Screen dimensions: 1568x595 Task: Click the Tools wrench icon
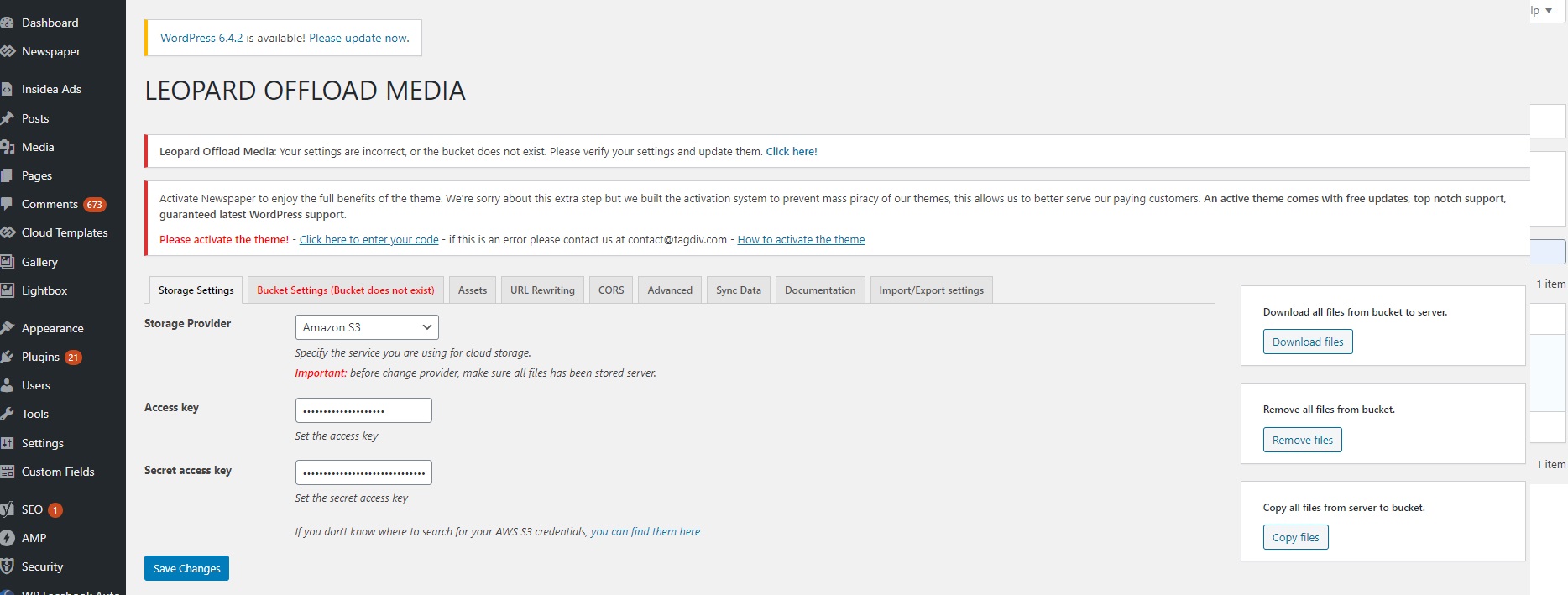tap(7, 414)
